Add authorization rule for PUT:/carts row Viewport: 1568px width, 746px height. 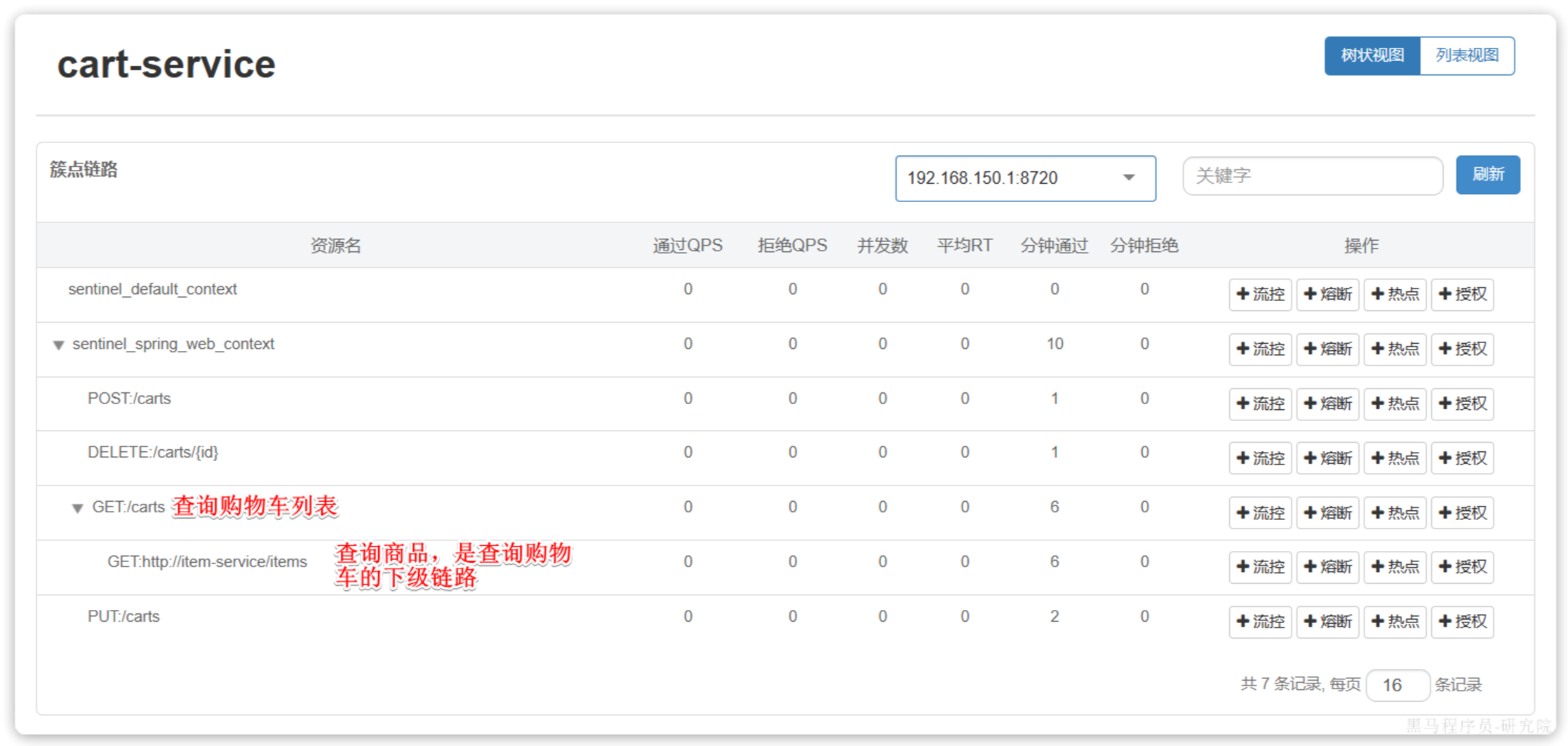[x=1462, y=622]
